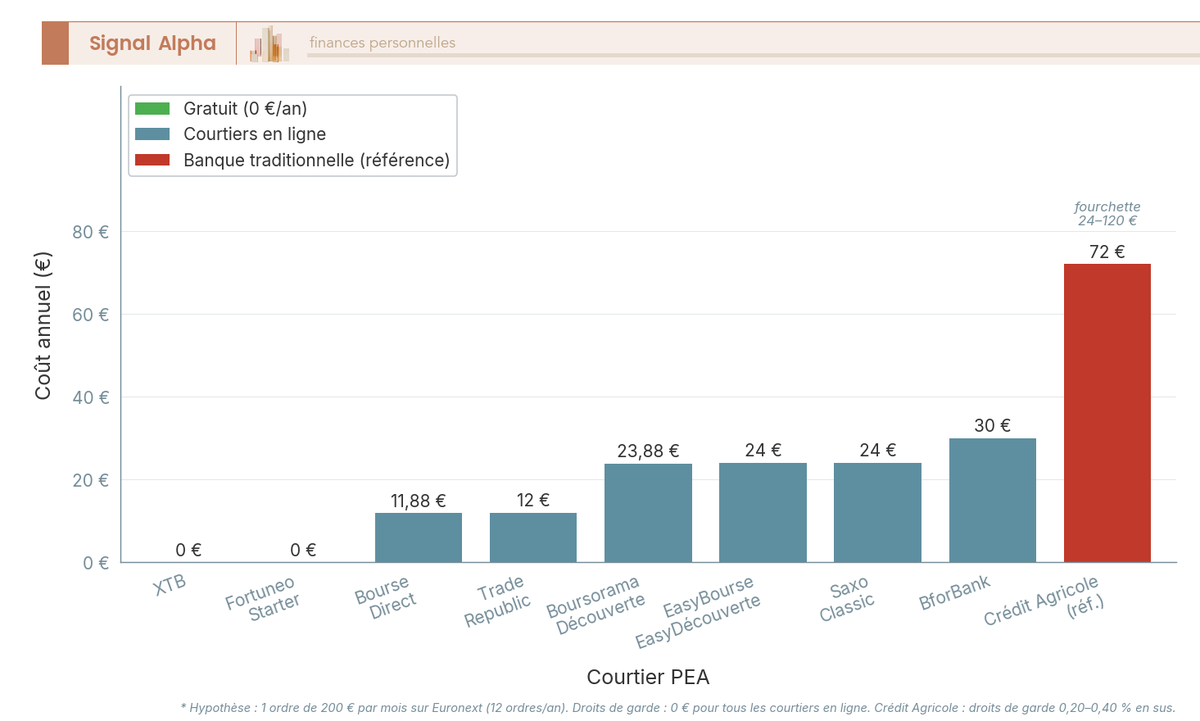Click the Signal Alpha bar-chart logo icon
Viewport: 1200px width, 721px height.
coord(268,43)
